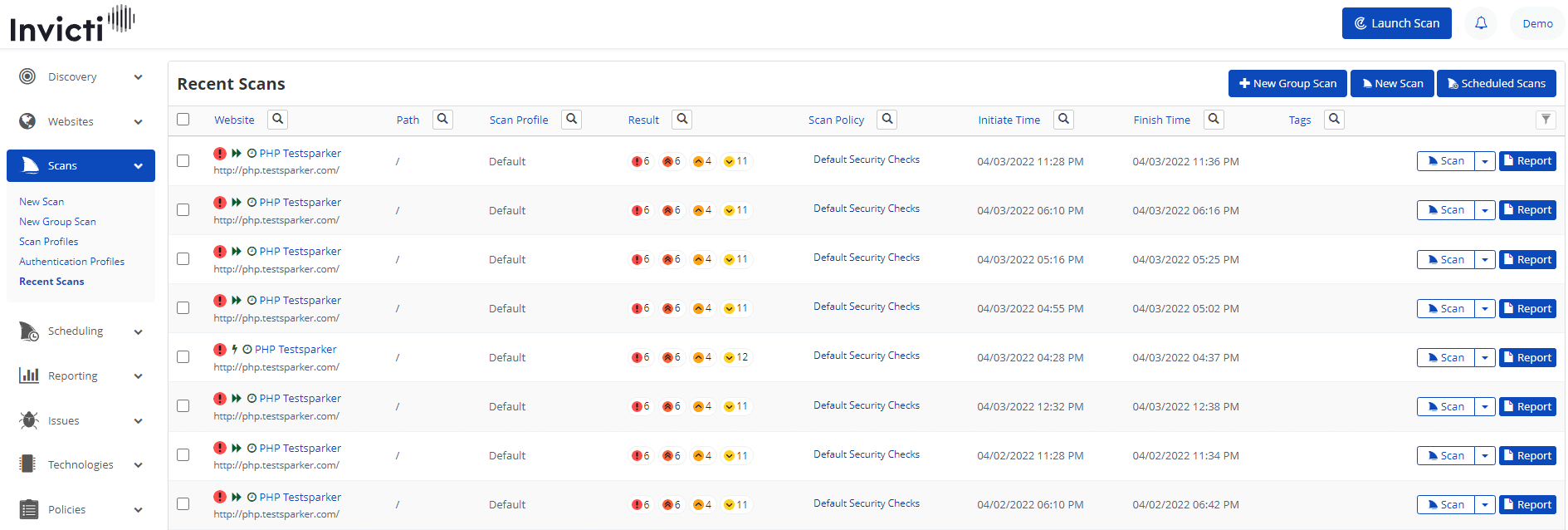Click high severity badge in 06:10 PM 04/03 row
This screenshot has height=530, width=1568.
pyautogui.click(x=672, y=210)
